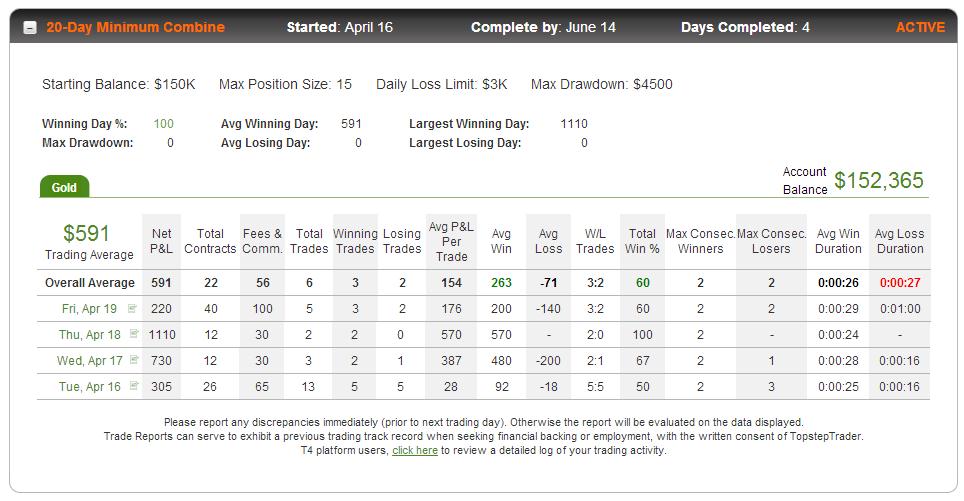Open the note icon for Thu, Apr 18

[135, 334]
